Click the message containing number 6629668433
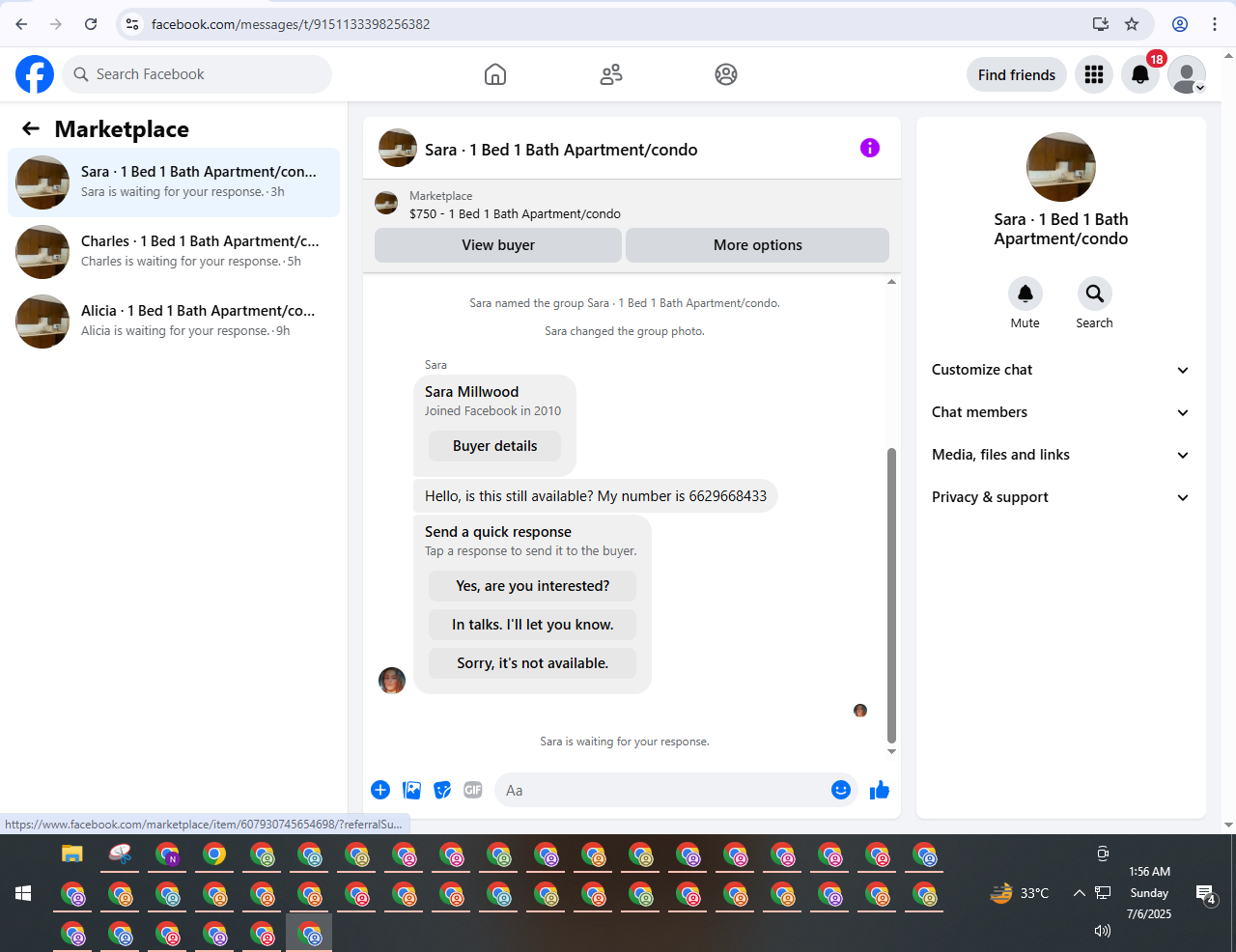The width and height of the screenshot is (1236, 952). (x=596, y=496)
